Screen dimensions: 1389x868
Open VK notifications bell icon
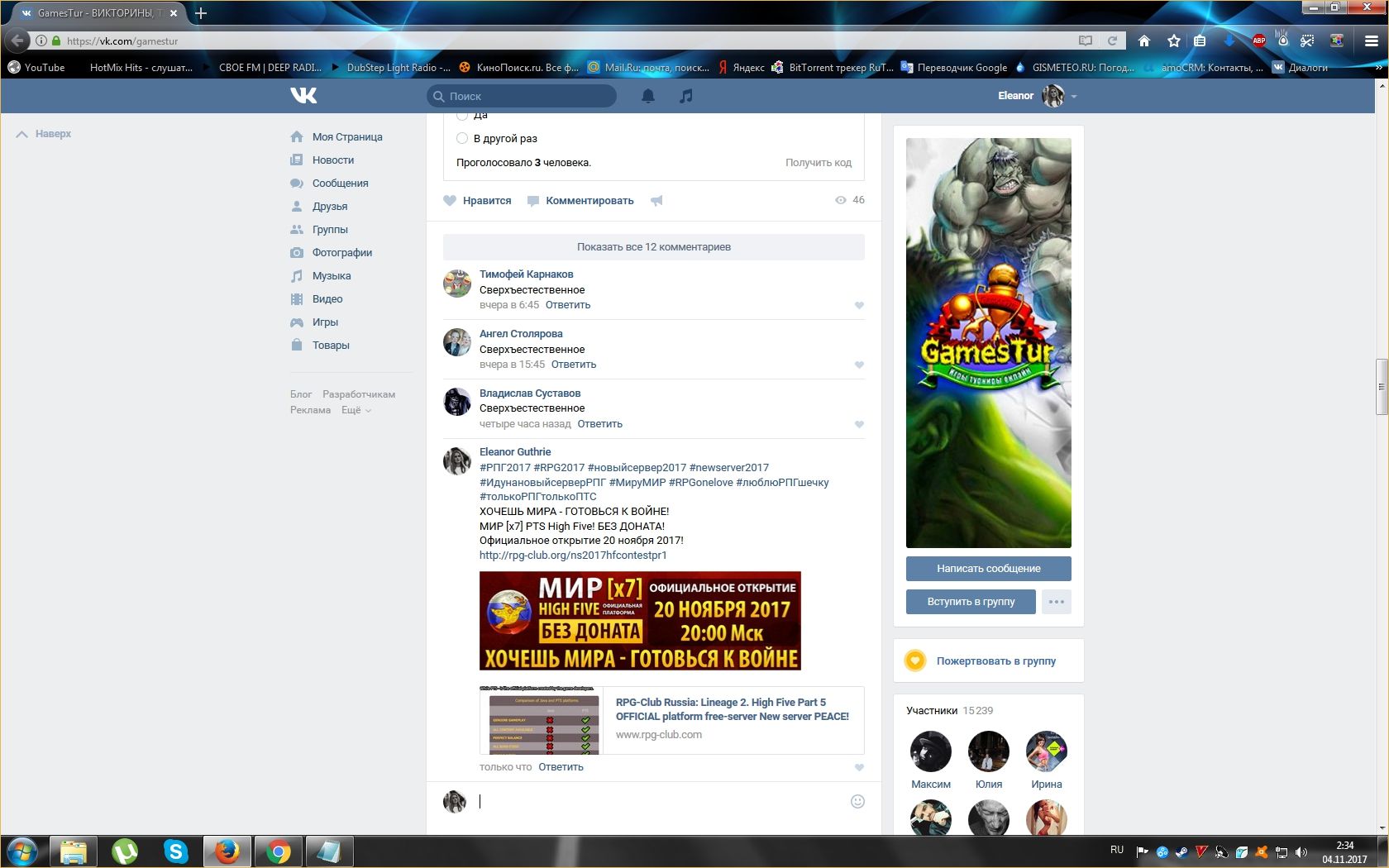pyautogui.click(x=648, y=96)
